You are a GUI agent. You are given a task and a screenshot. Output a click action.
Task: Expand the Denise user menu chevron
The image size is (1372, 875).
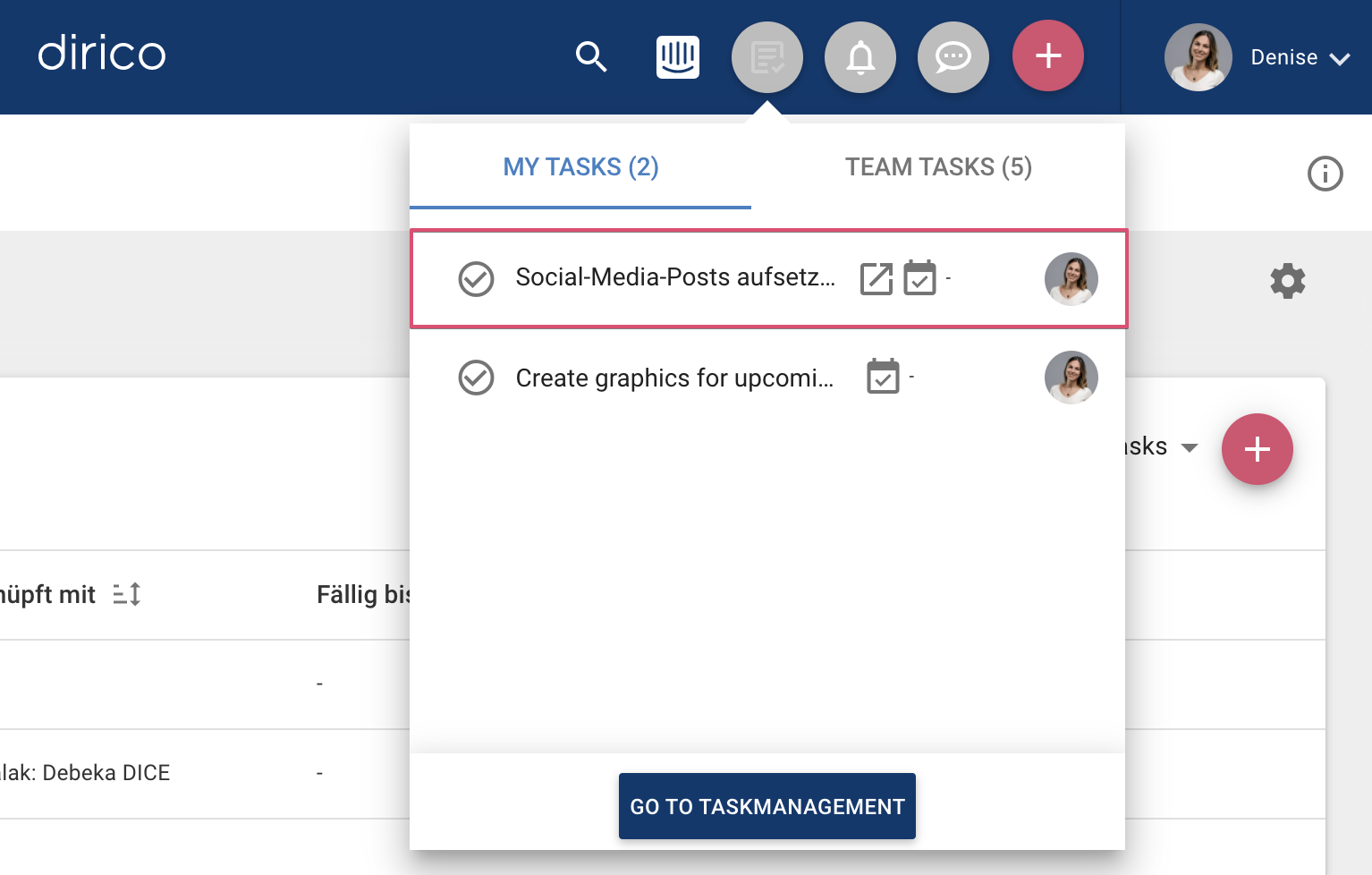point(1340,59)
